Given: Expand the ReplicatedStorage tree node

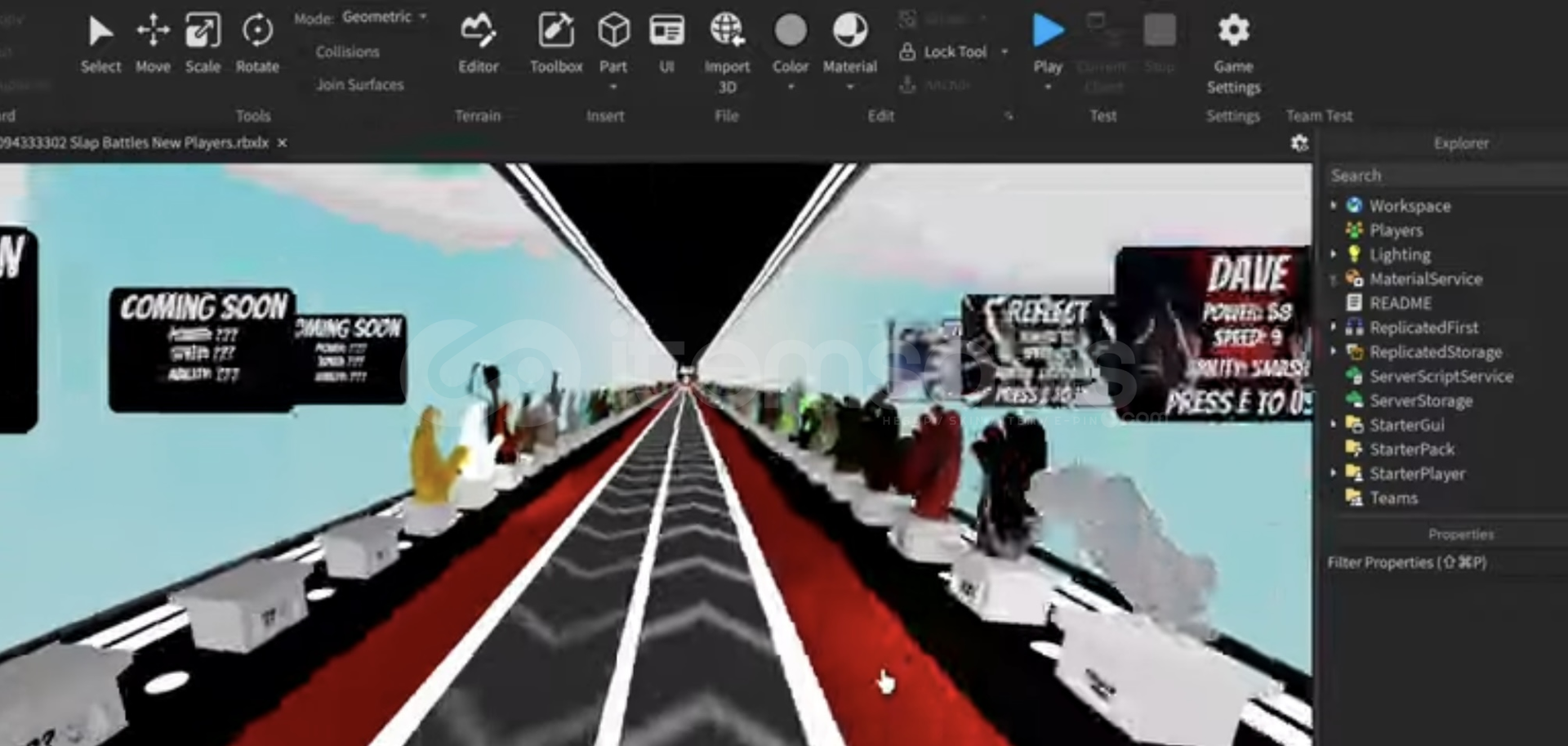Looking at the screenshot, I should [x=1333, y=351].
